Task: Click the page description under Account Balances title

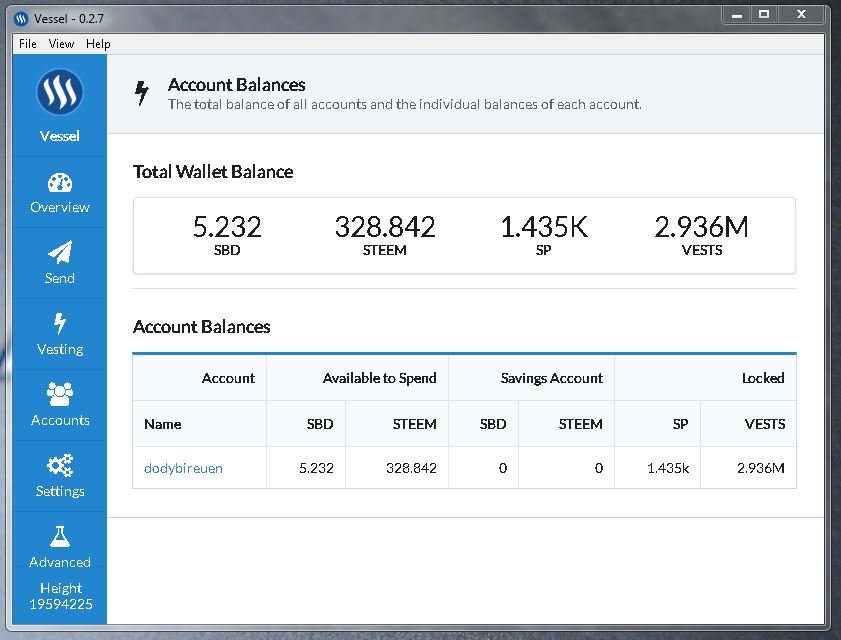Action: tap(404, 104)
